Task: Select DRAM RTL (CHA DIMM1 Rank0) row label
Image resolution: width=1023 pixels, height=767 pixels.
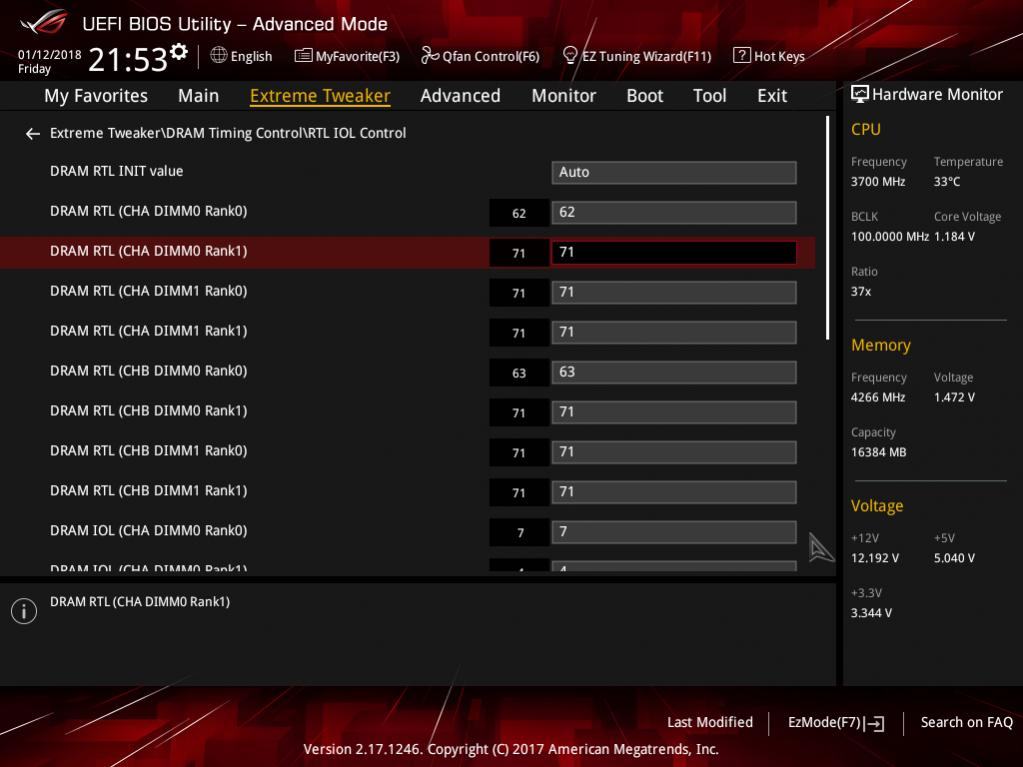Action: coord(149,291)
